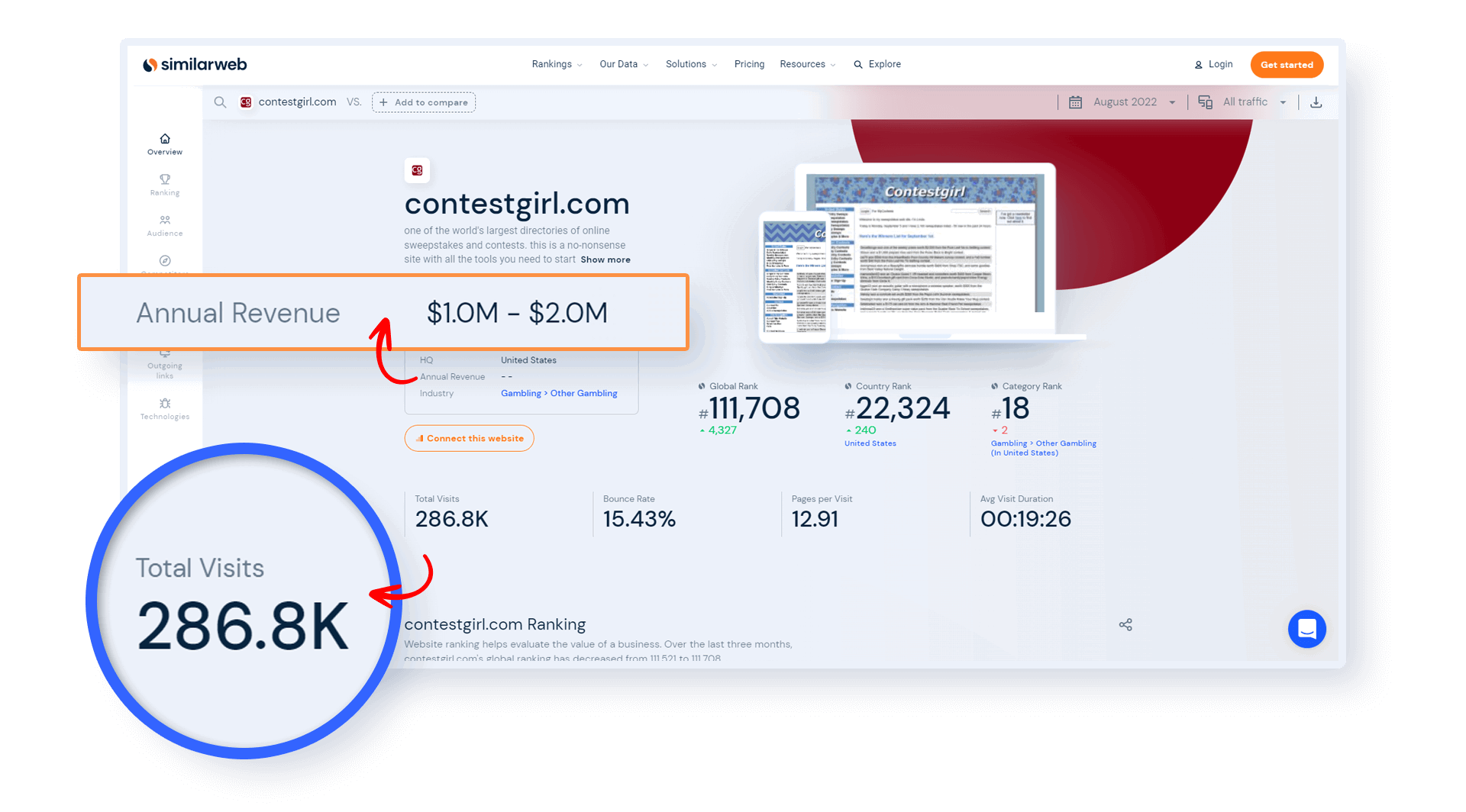This screenshot has width=1466, height=812.
Task: Open the Overview sidebar section
Action: pos(165,143)
